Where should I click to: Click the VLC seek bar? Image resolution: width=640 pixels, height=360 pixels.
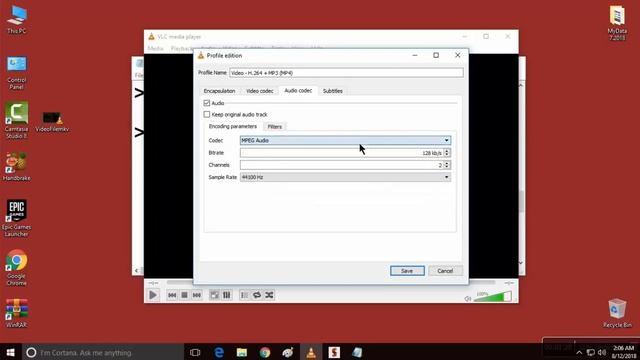pos(331,282)
